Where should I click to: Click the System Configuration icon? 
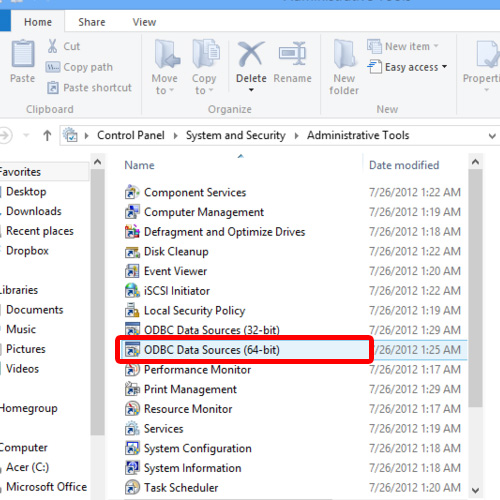(x=132, y=448)
